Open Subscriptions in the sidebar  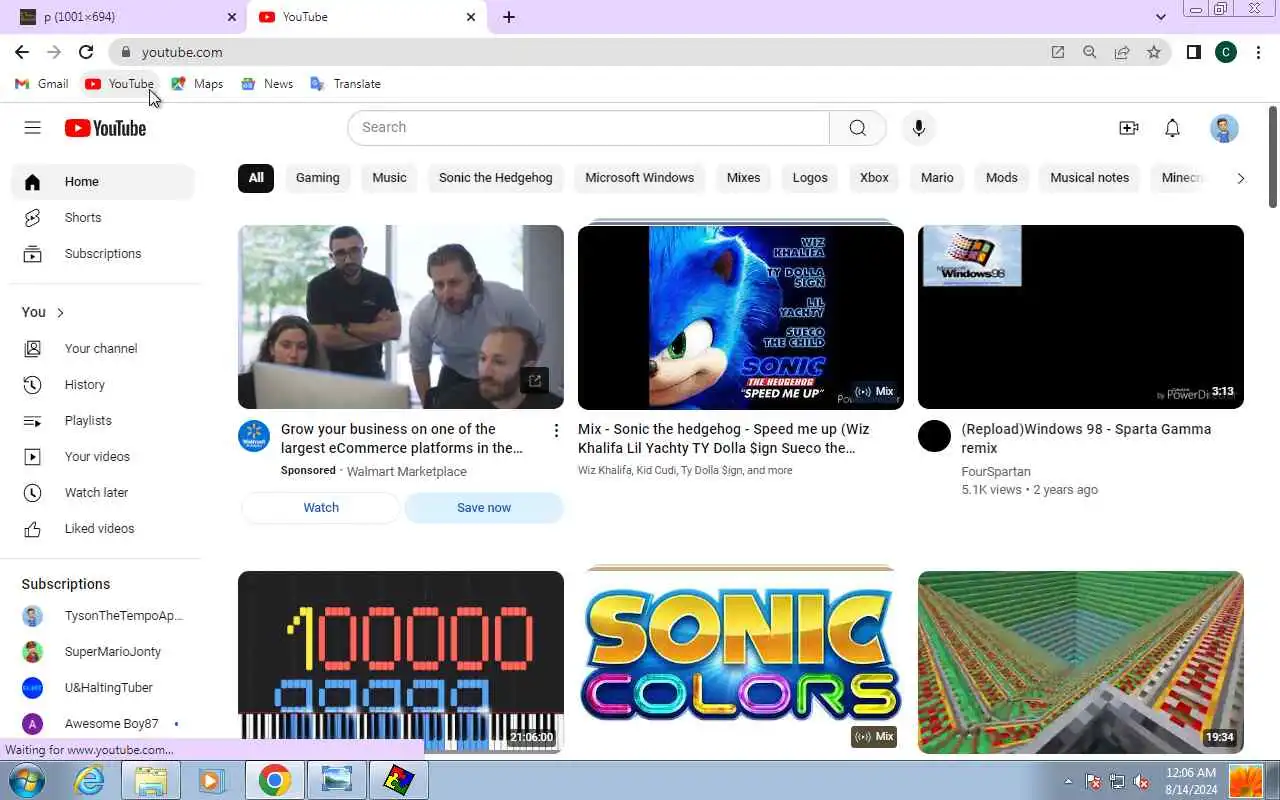(x=103, y=254)
